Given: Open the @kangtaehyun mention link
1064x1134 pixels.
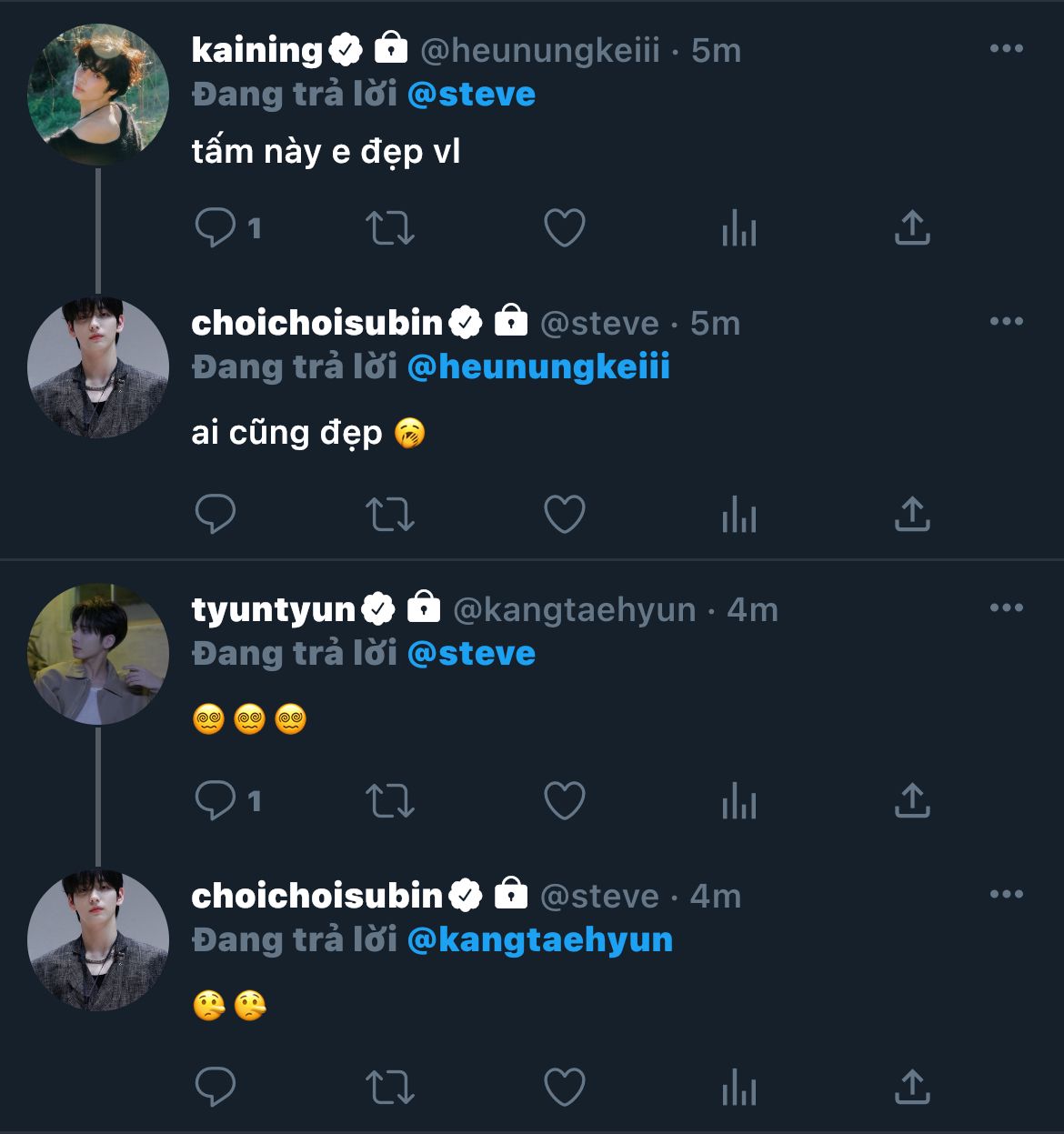Looking at the screenshot, I should tap(540, 940).
